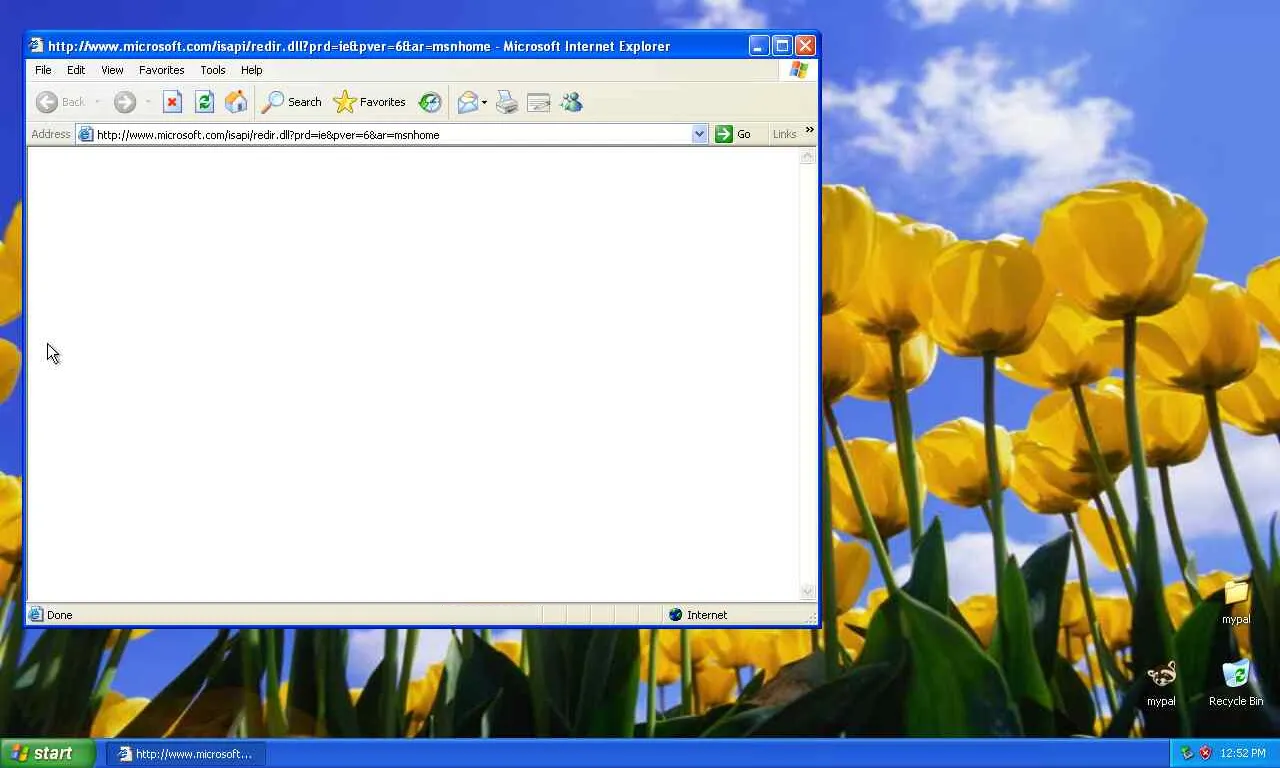Screen dimensions: 1280x768
Task: Click the page icon in the address bar
Action: 86,134
